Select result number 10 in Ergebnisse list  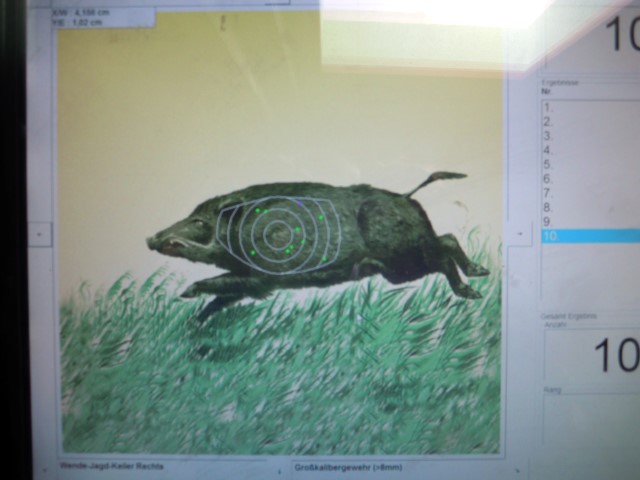590,236
